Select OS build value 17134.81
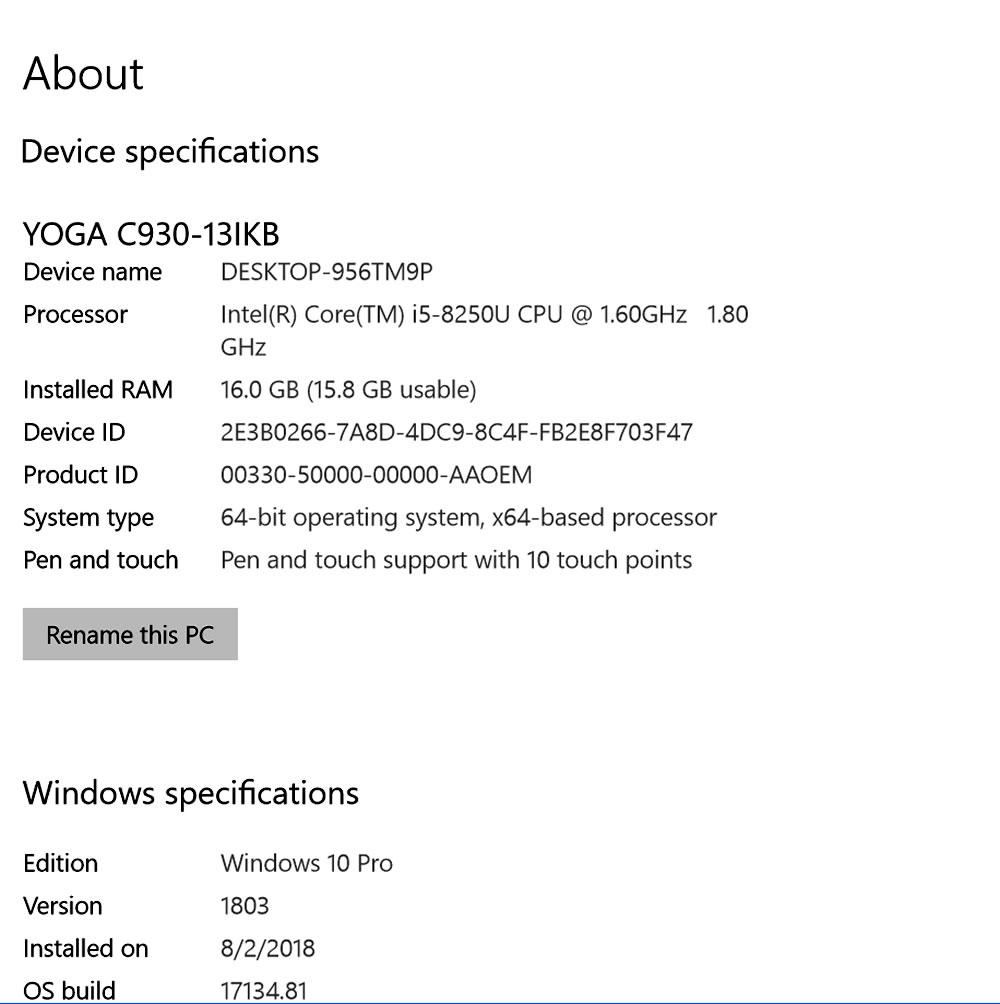1000x1004 pixels. pos(264,991)
